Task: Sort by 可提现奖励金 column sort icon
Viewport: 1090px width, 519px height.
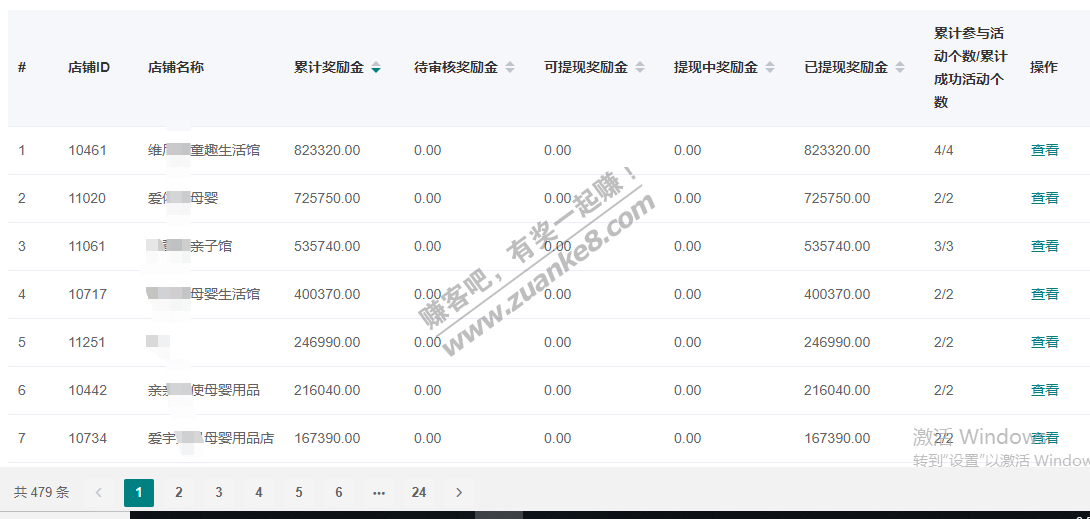Action: pyautogui.click(x=640, y=68)
